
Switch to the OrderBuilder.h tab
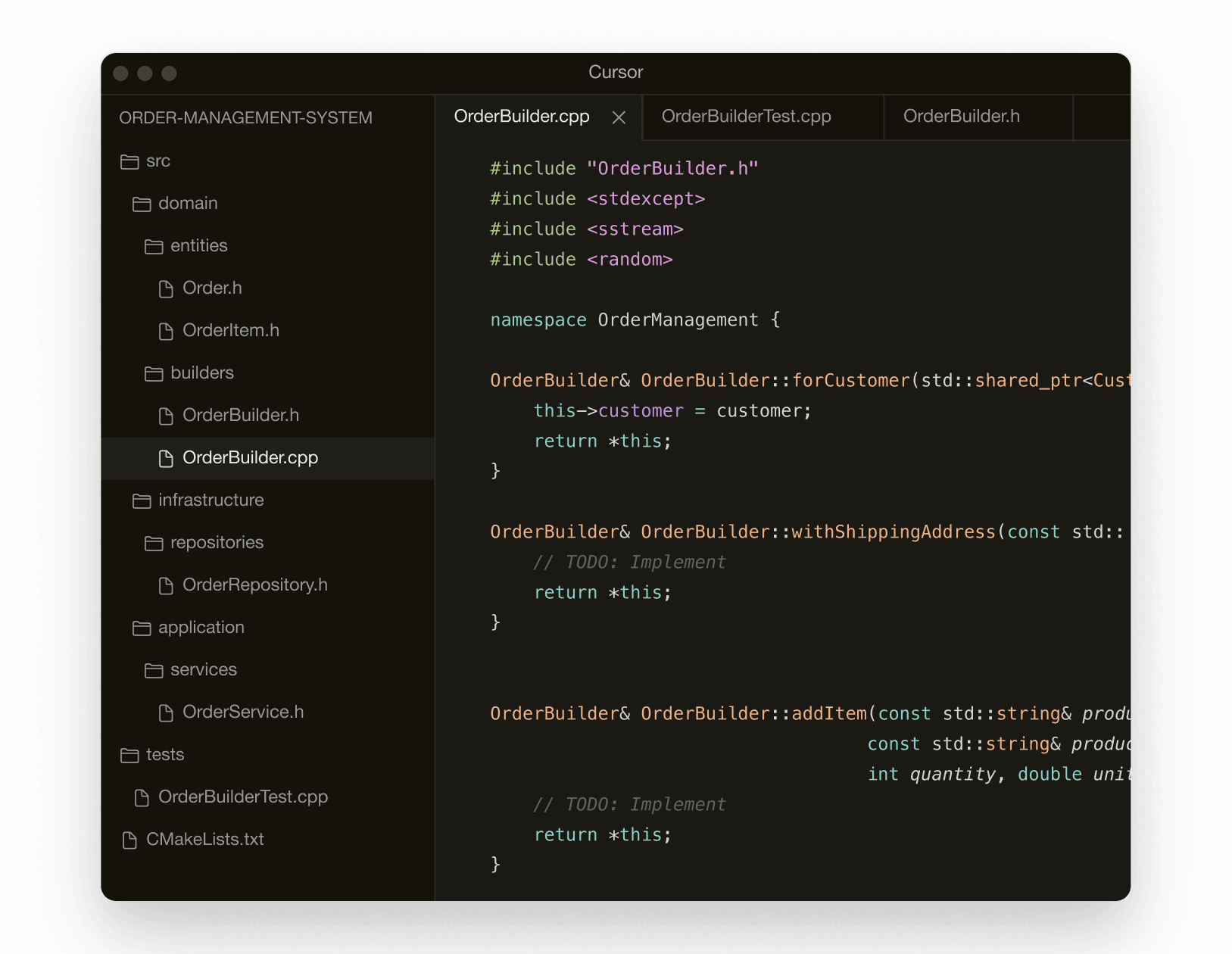pyautogui.click(x=978, y=117)
